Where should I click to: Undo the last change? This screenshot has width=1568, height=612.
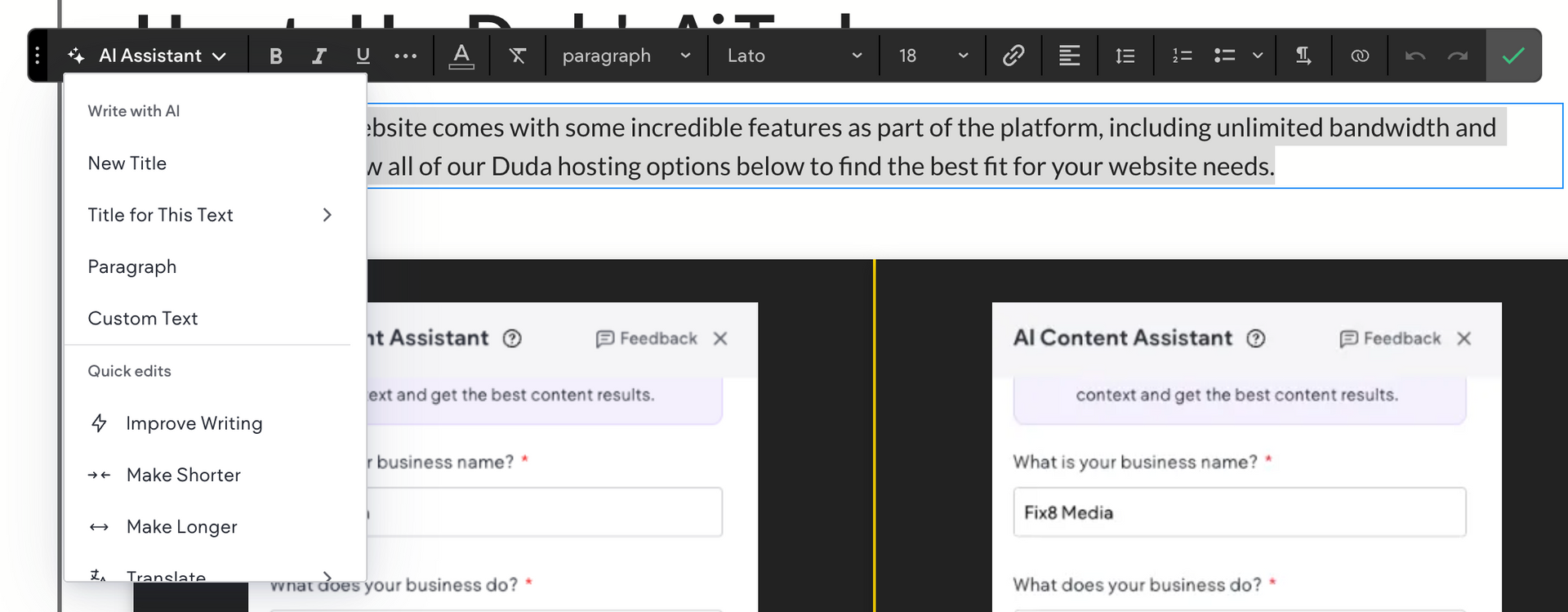1415,56
